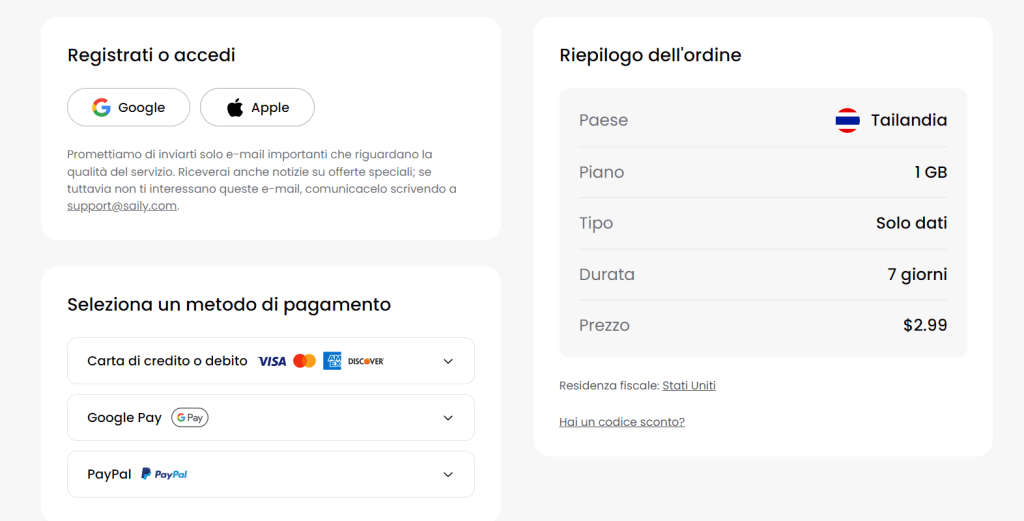
Task: Click the PayPal logo icon
Action: 165,474
